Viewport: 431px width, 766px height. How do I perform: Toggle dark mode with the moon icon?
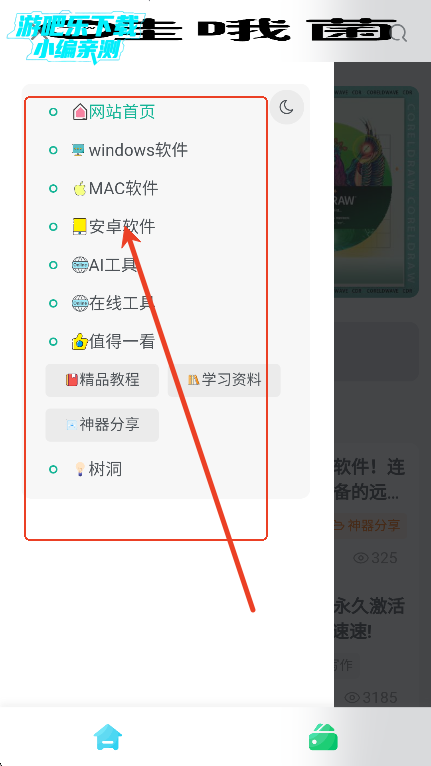pyautogui.click(x=286, y=107)
